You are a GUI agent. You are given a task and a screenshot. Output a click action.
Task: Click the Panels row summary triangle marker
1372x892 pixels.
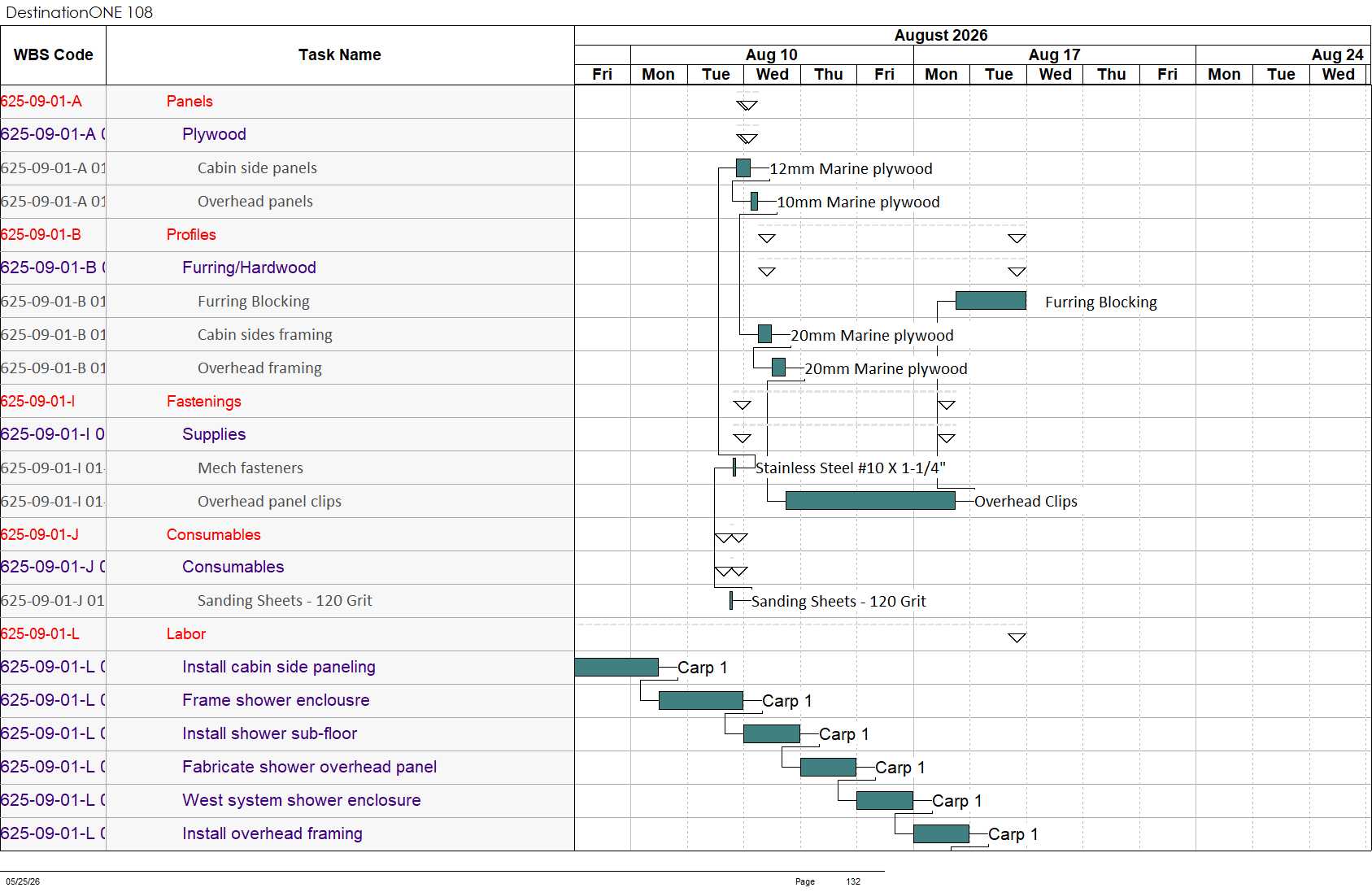click(x=747, y=106)
